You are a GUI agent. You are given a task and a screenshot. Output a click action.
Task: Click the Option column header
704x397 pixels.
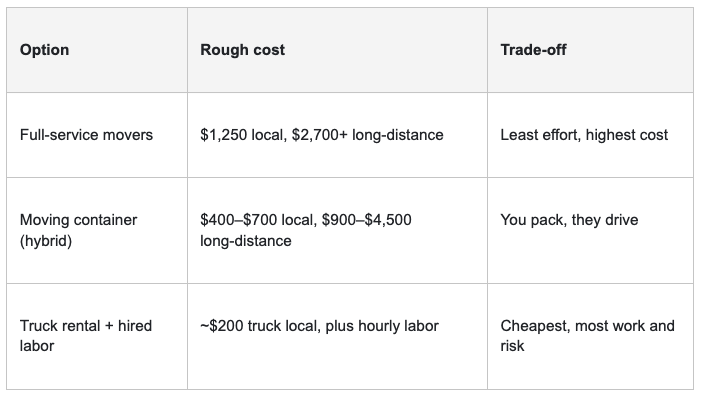pyautogui.click(x=97, y=50)
